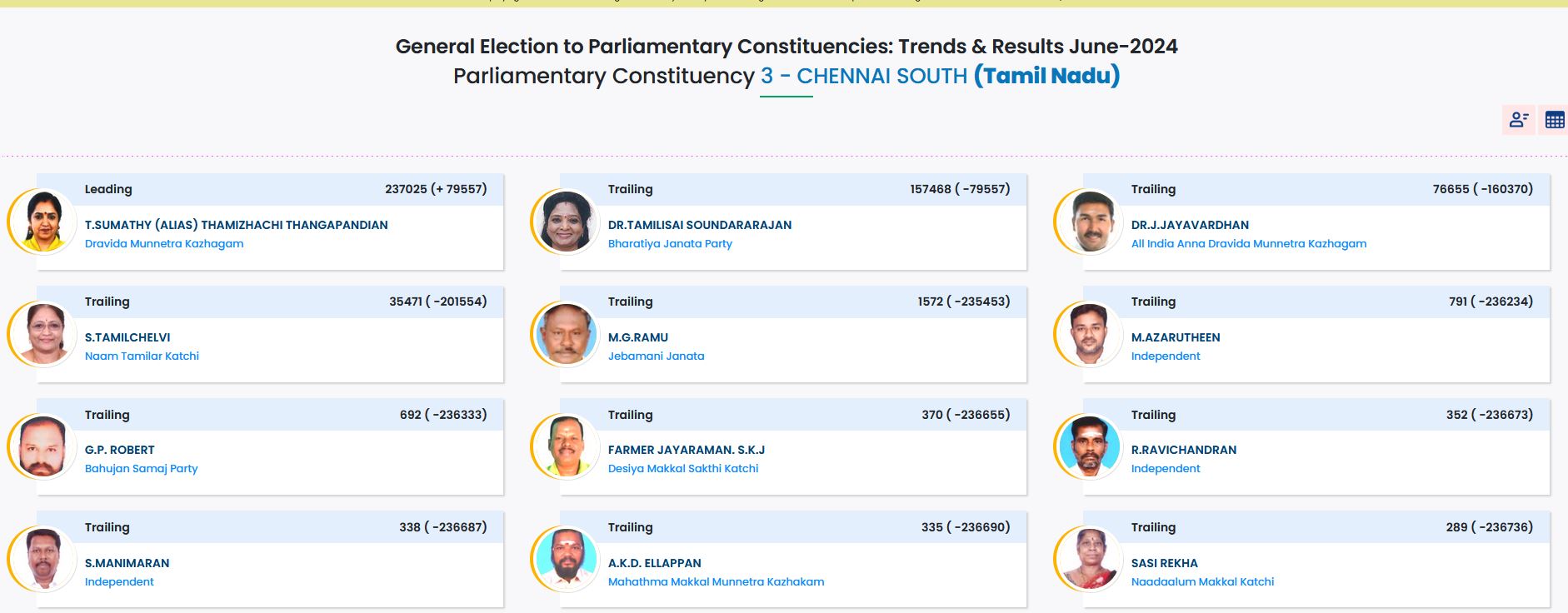The height and width of the screenshot is (613, 1568).
Task: Click Dr.J.Jayavardhan's candidate name
Action: coord(1190,224)
